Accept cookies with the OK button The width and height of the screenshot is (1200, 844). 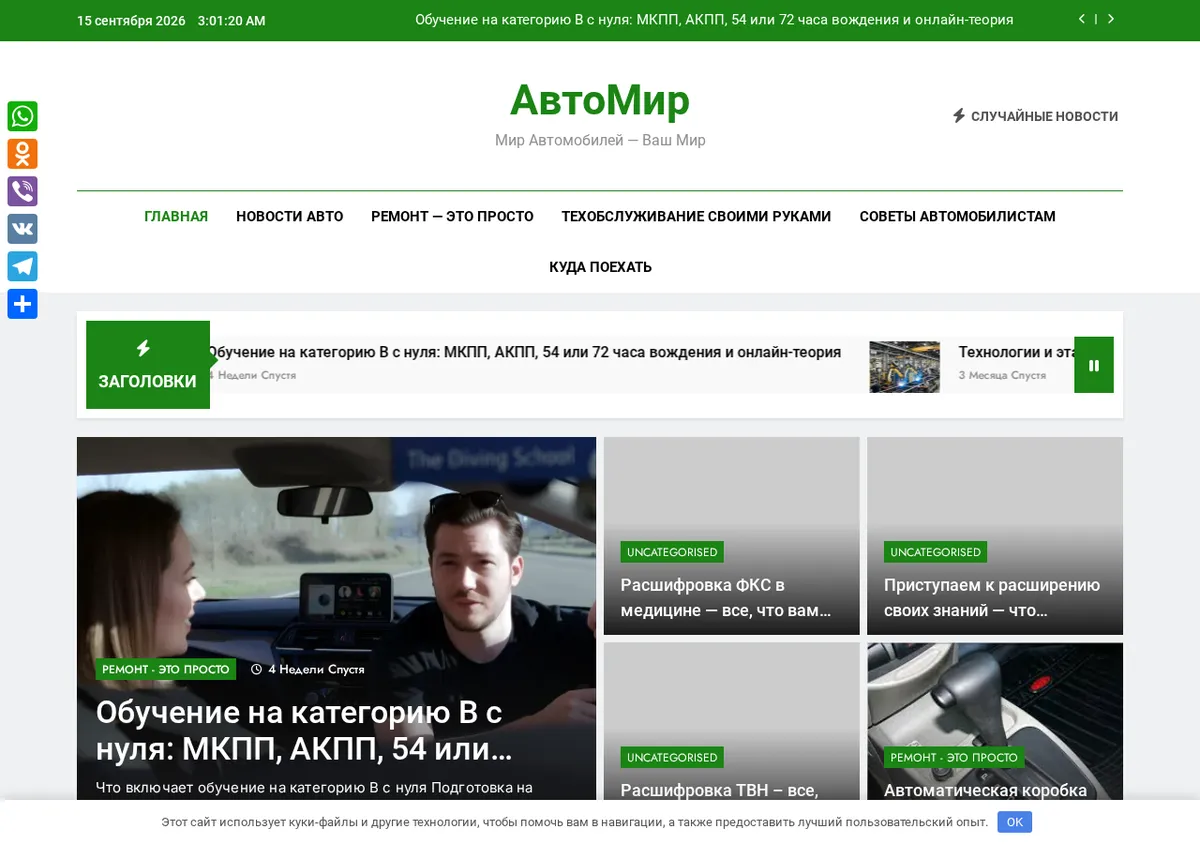coord(1015,822)
